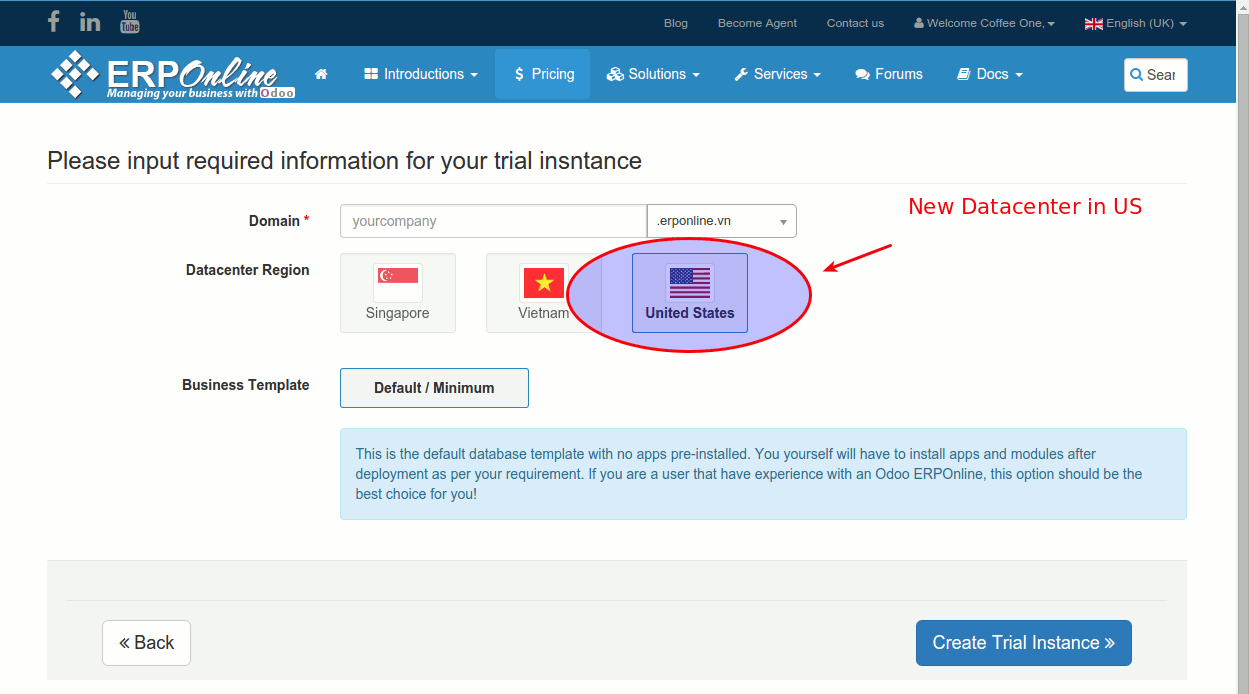This screenshot has width=1249, height=694.
Task: Click the search magnifier icon
Action: pyautogui.click(x=1137, y=75)
